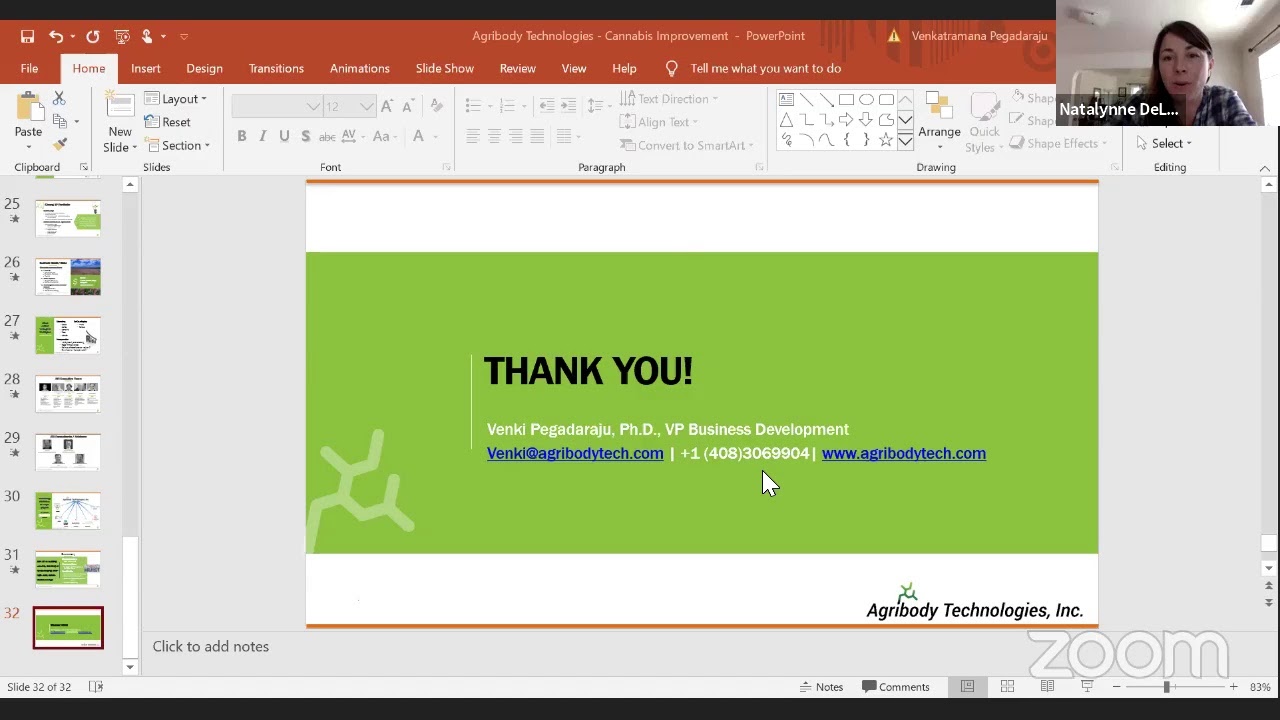This screenshot has height=720, width=1280.
Task: Open the Text Direction dropdown
Action: 669,99
